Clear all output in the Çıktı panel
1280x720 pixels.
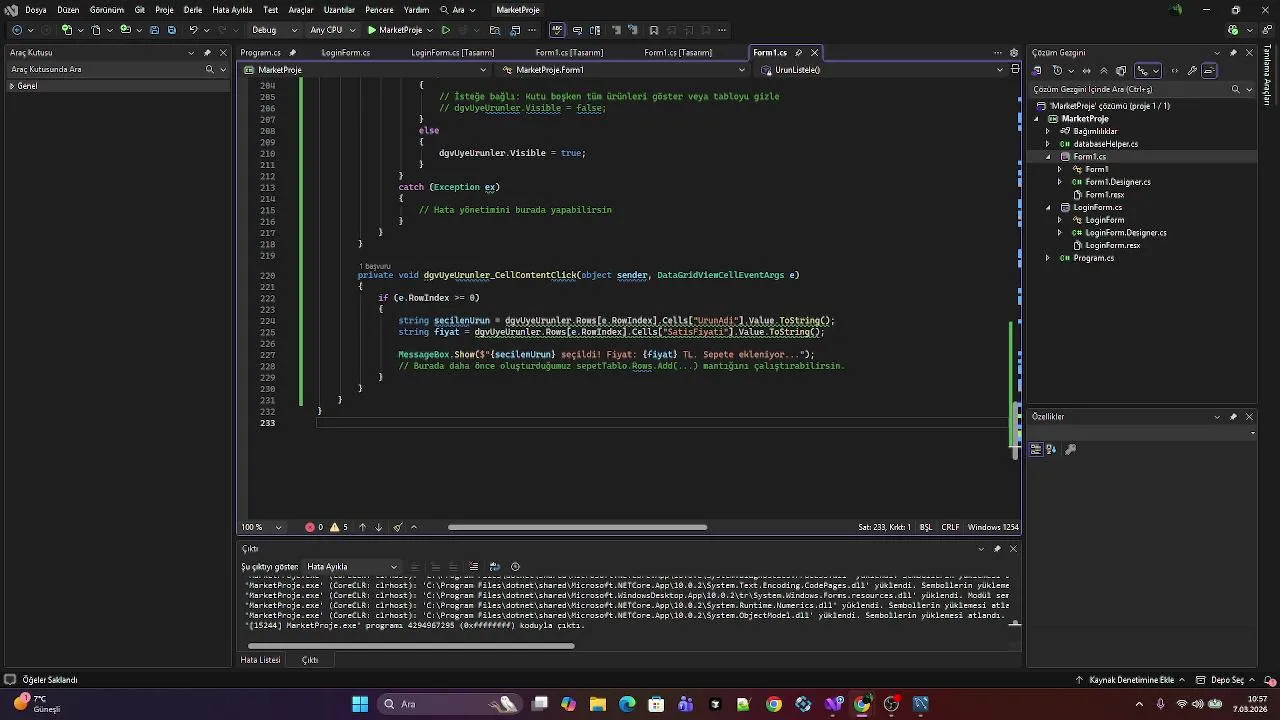(474, 566)
